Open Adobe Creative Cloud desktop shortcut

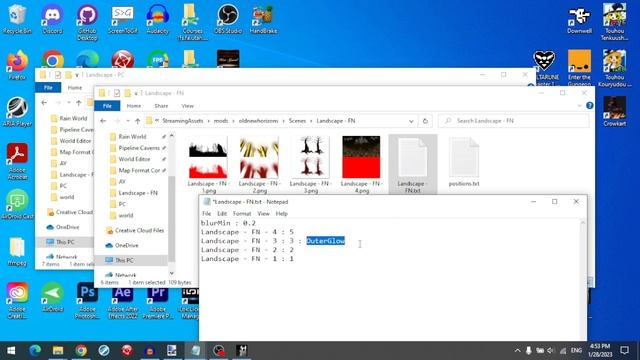coord(17,300)
